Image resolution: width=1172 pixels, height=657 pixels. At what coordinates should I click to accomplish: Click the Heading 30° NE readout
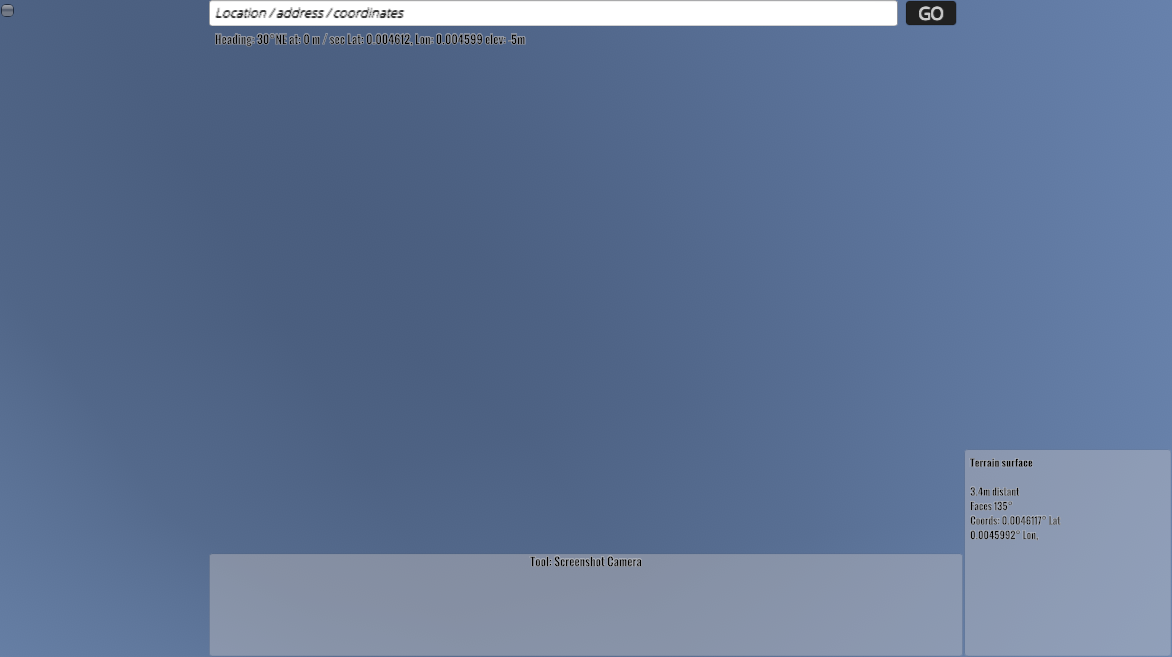pos(248,40)
